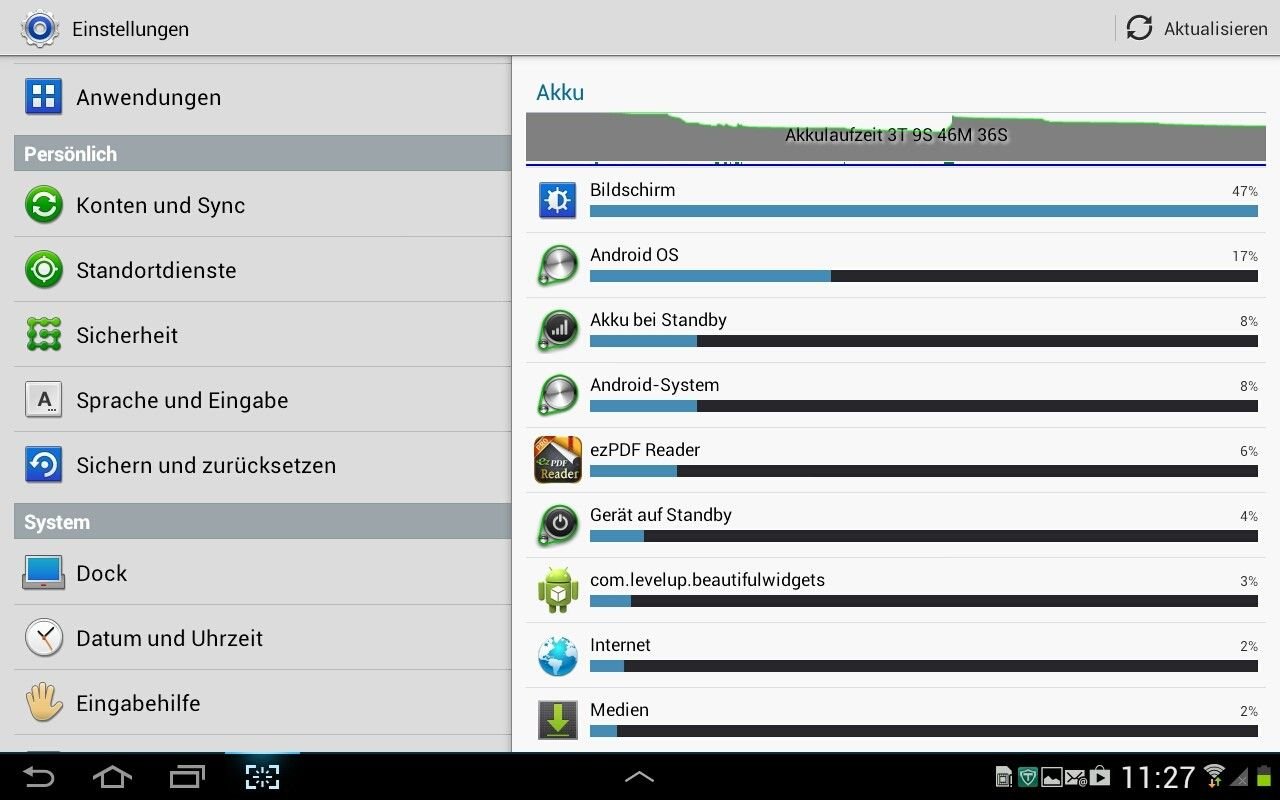Open the Standortdienste settings entry

pos(262,270)
